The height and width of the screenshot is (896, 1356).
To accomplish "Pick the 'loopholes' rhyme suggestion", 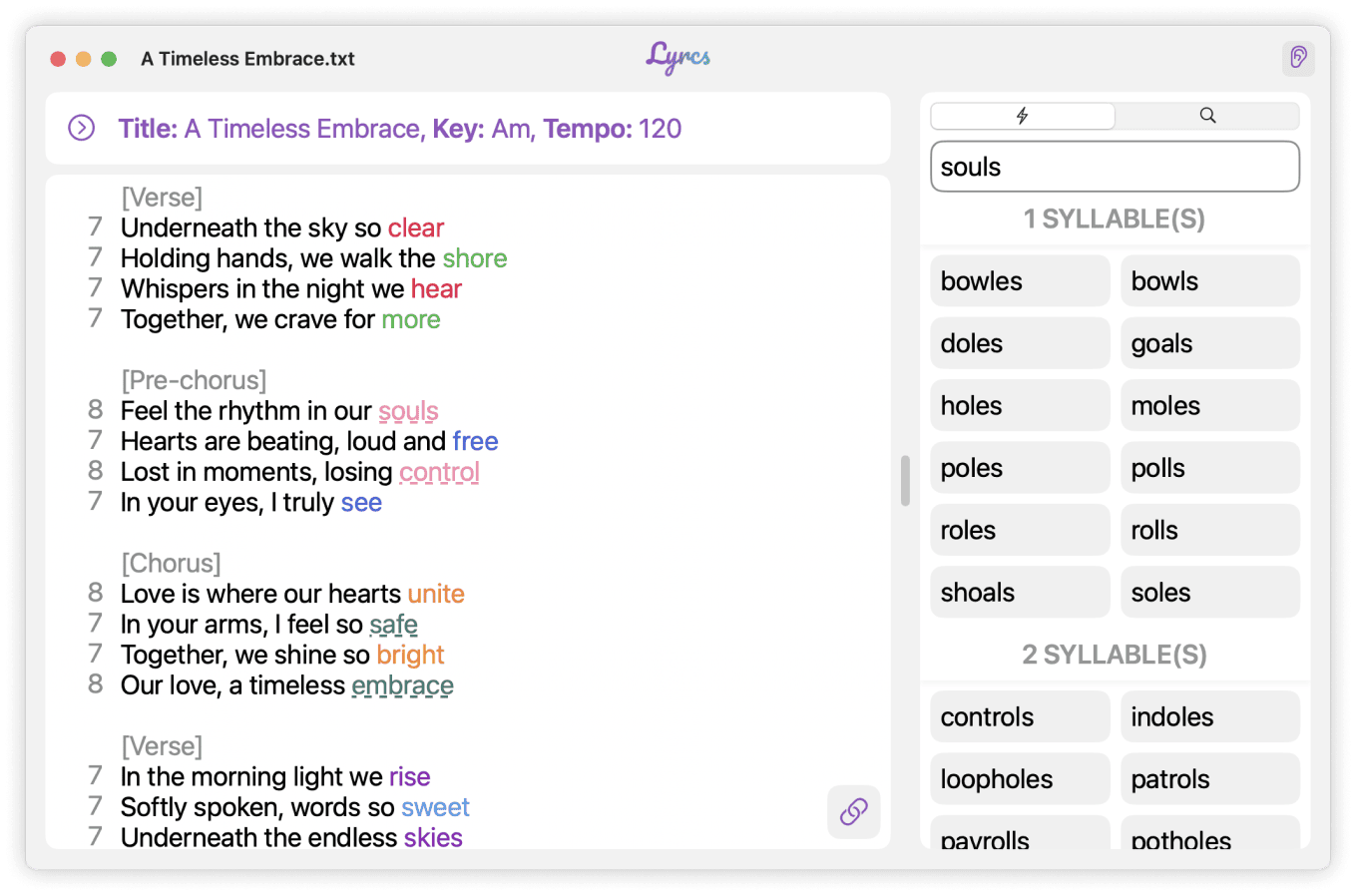I will tap(1019, 779).
